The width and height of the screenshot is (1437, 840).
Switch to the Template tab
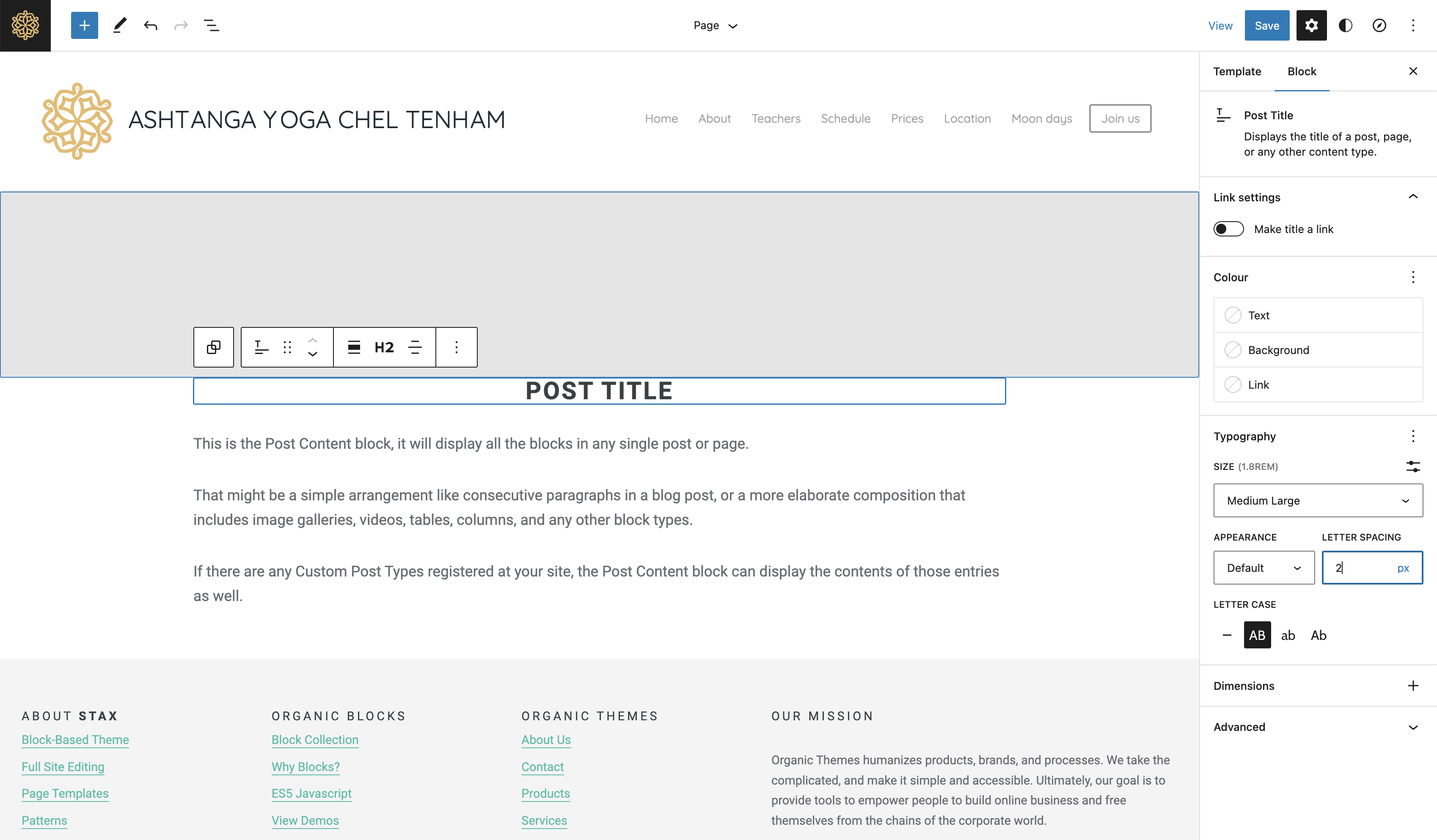(1237, 71)
